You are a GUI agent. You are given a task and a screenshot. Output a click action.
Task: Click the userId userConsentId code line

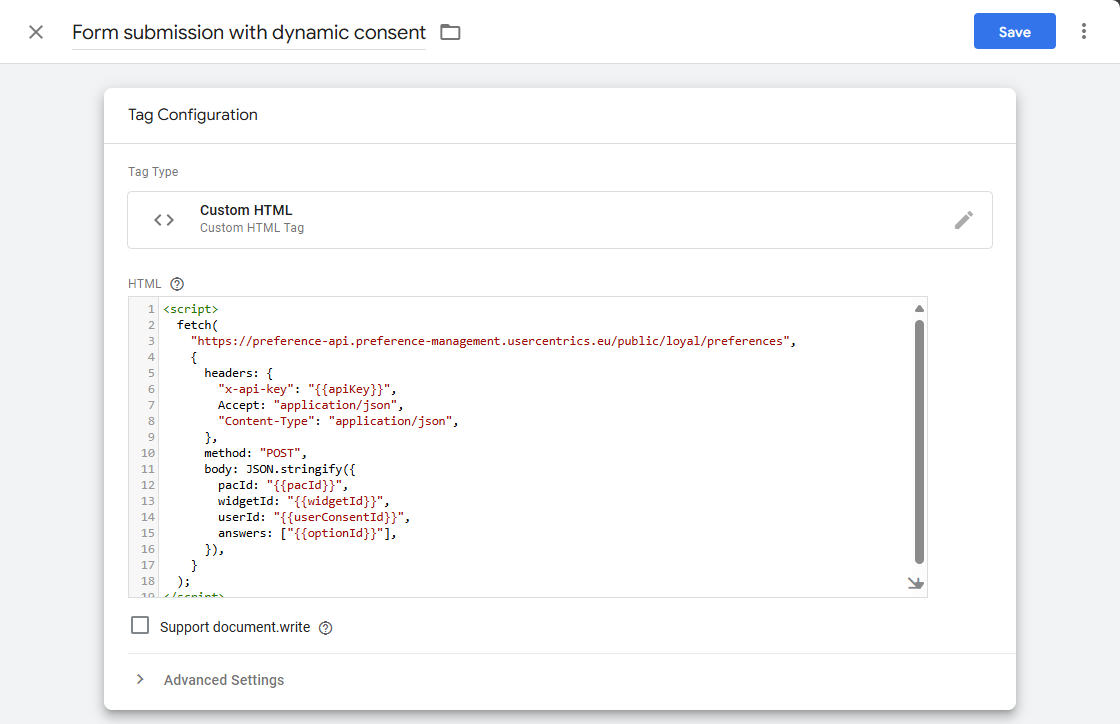314,517
